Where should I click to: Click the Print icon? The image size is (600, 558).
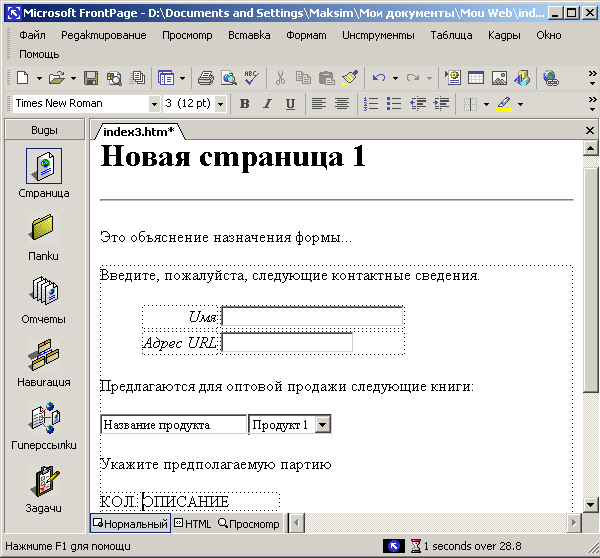pos(205,77)
